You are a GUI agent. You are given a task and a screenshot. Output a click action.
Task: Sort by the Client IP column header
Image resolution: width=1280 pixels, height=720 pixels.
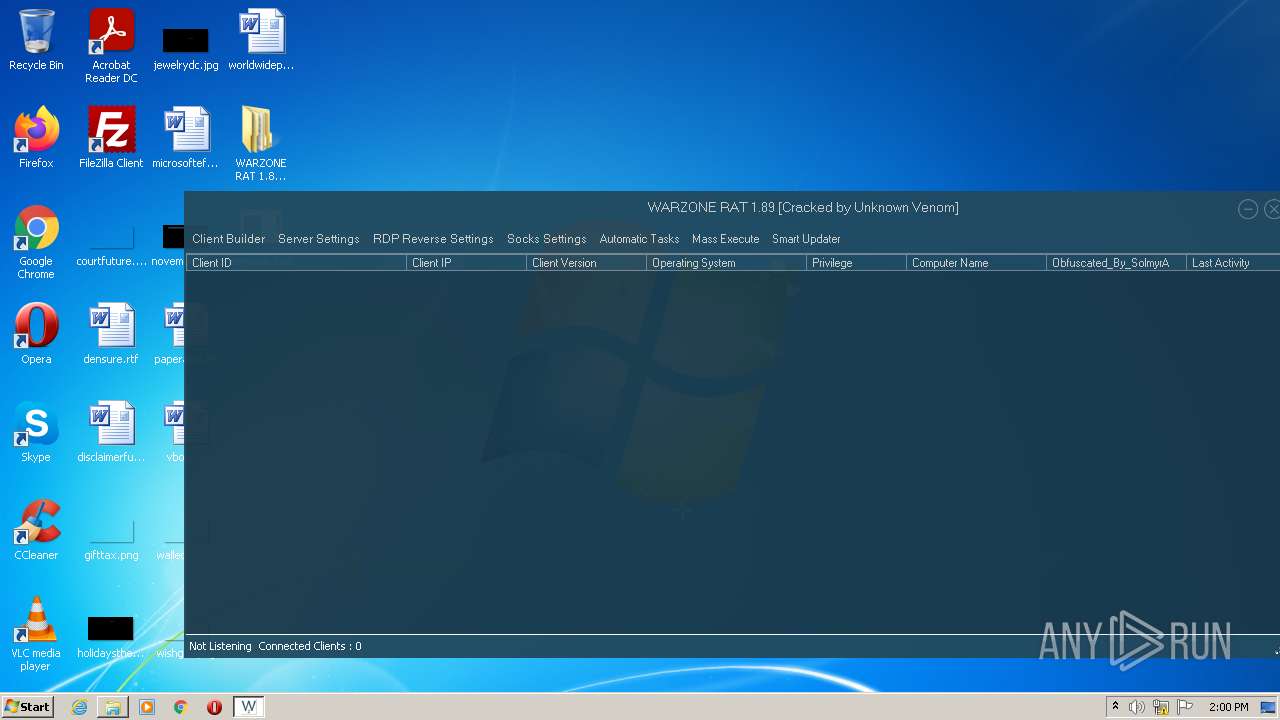pyautogui.click(x=466, y=263)
